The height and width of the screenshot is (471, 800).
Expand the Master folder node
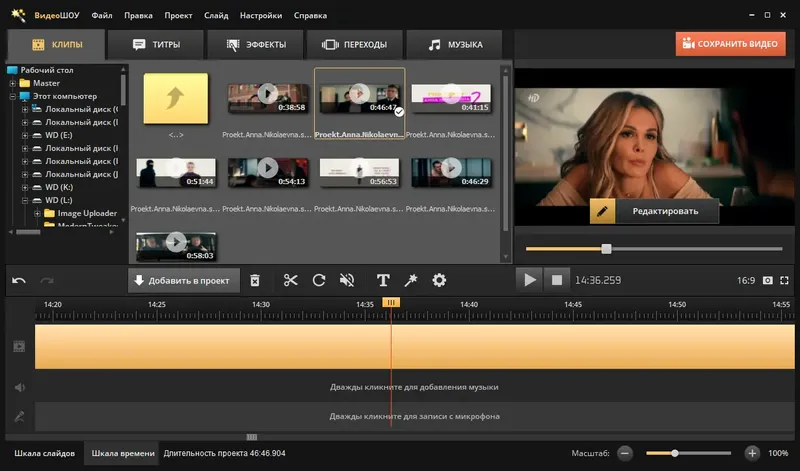pyautogui.click(x=12, y=83)
